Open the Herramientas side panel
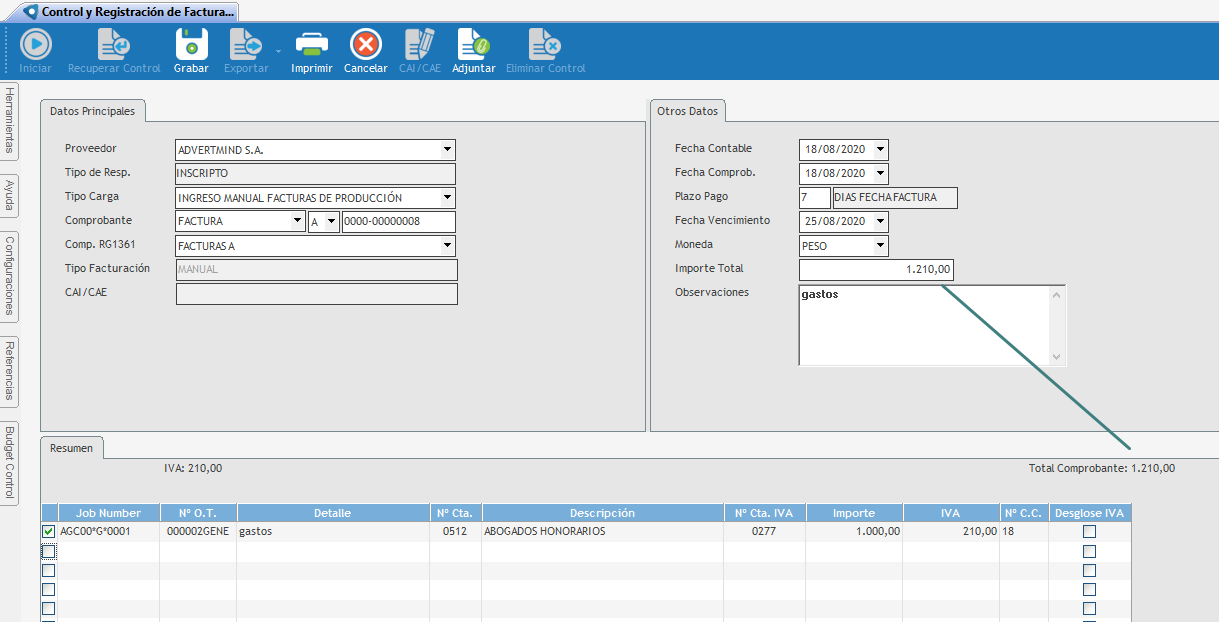 (9, 120)
